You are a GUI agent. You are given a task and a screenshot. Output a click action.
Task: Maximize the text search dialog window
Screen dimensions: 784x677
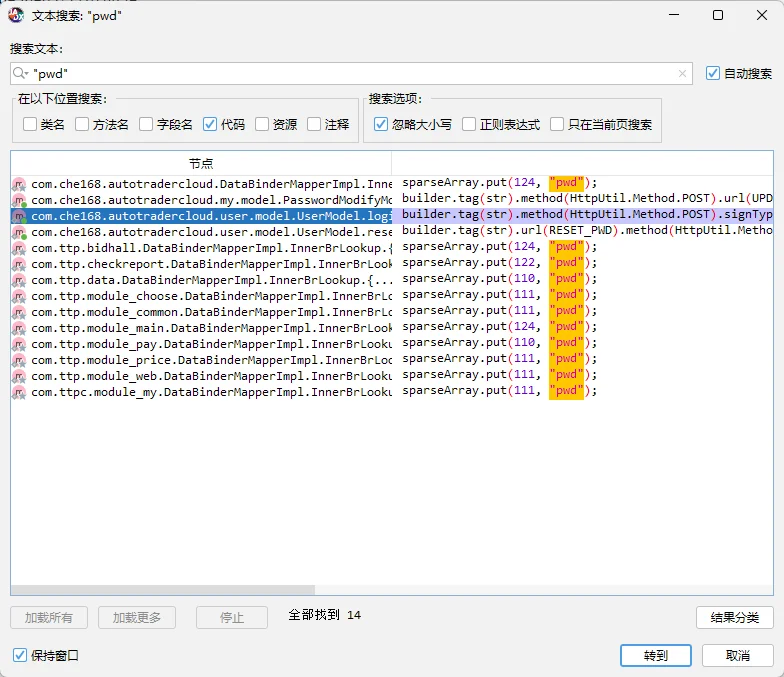coord(718,15)
